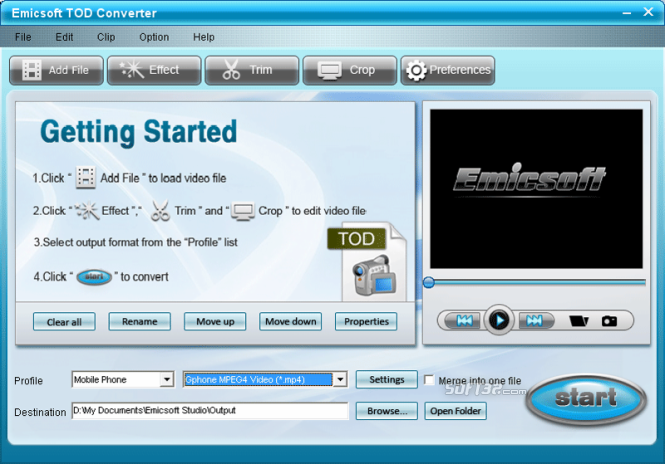
Task: Open the Edit menu
Action: coord(64,37)
